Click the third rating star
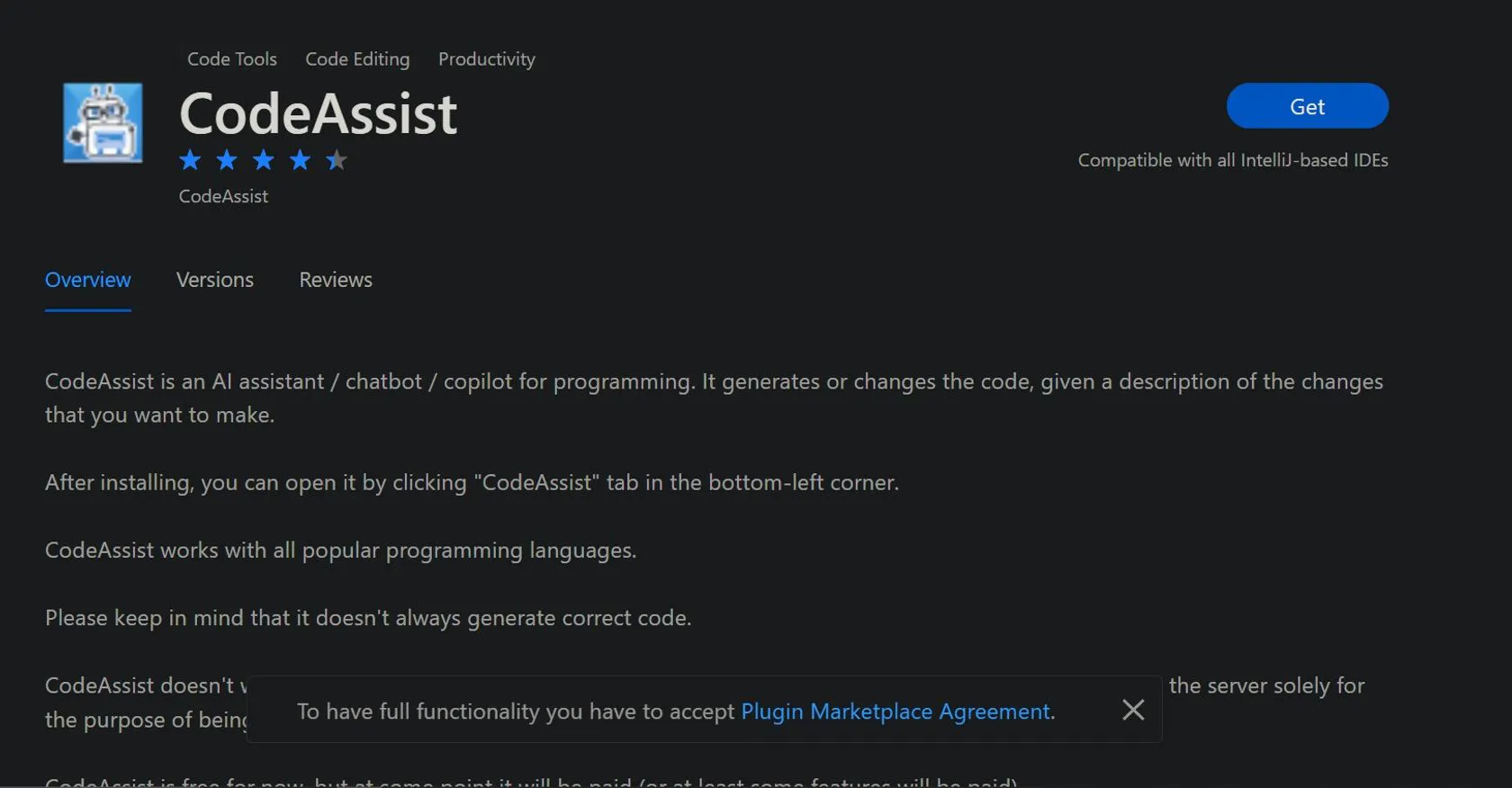Image resolution: width=1512 pixels, height=788 pixels. (x=263, y=160)
